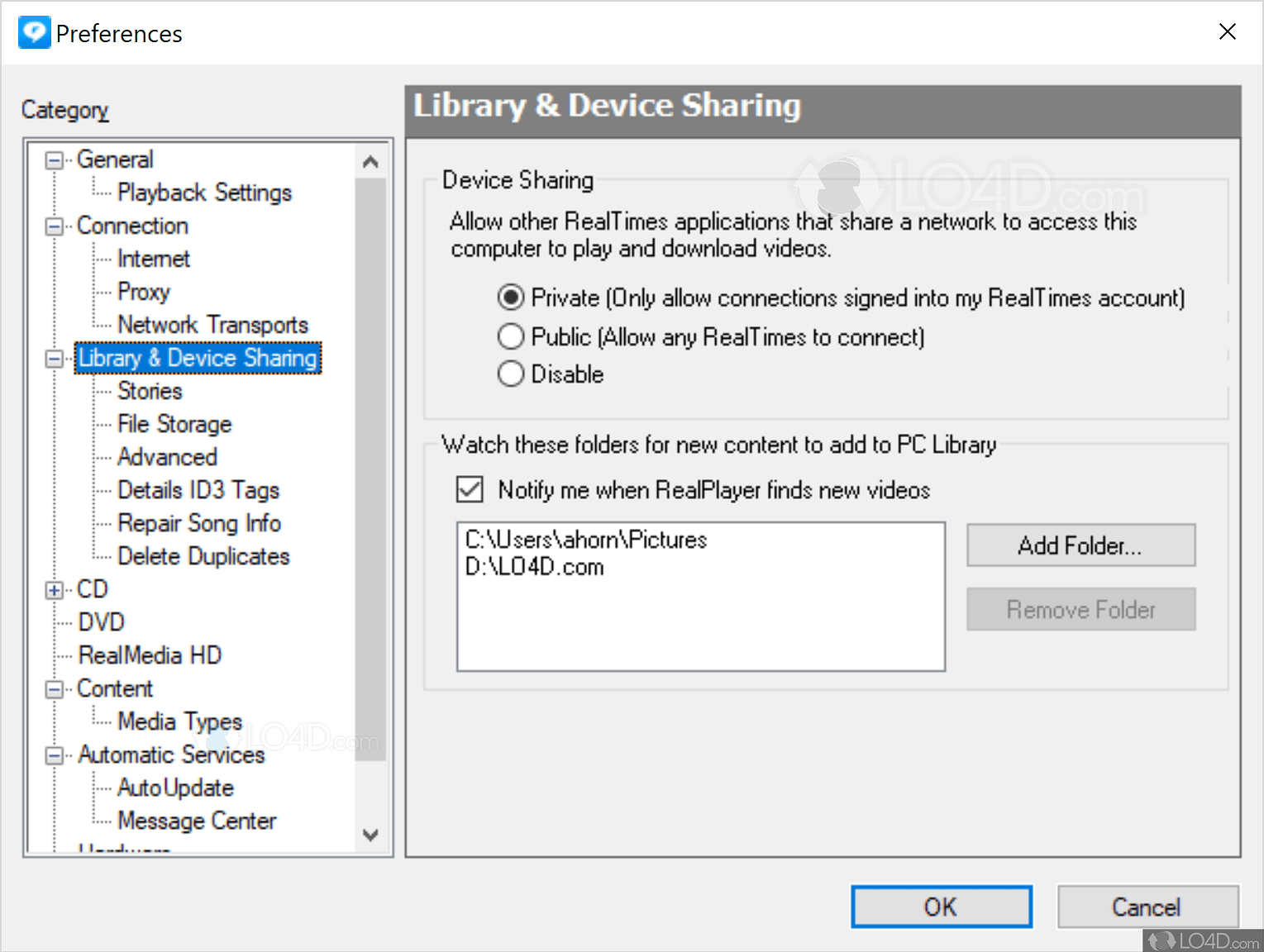This screenshot has width=1264, height=952.
Task: Expand the CD category node
Action: pyautogui.click(x=55, y=590)
